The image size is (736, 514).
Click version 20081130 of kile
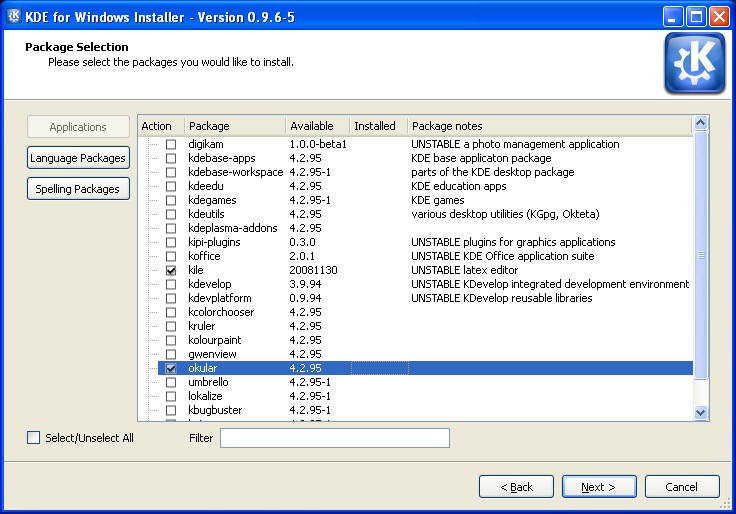(x=314, y=270)
